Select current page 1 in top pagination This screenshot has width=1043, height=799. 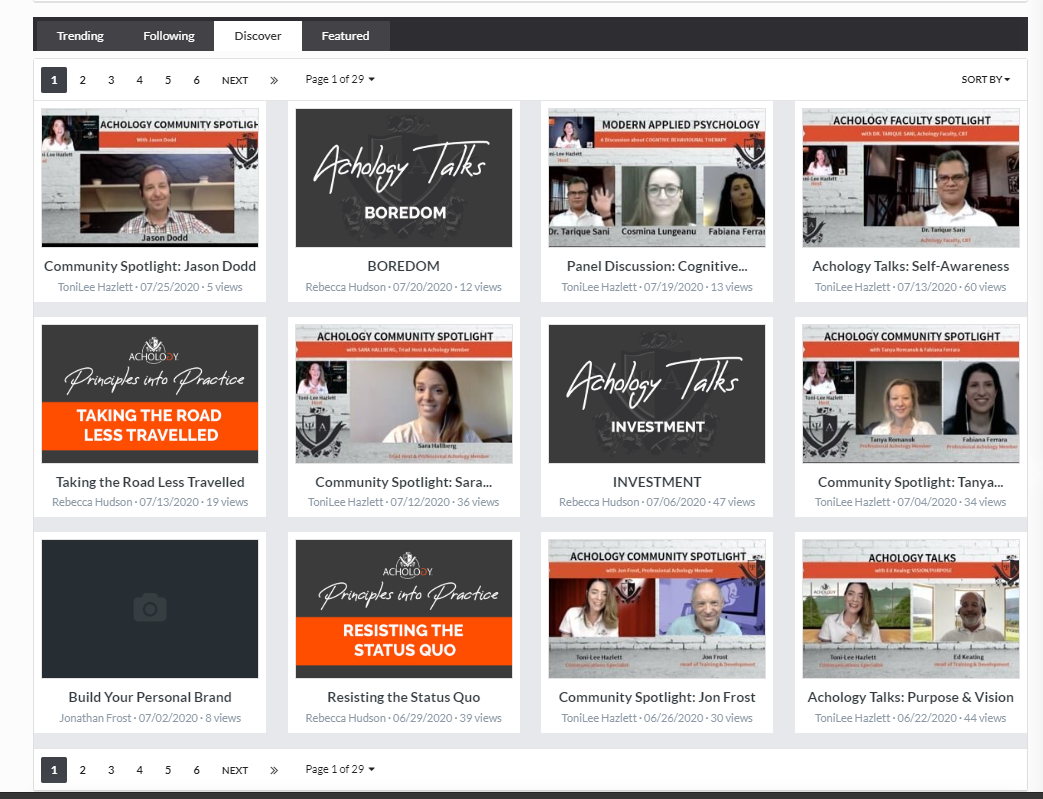pyautogui.click(x=54, y=80)
